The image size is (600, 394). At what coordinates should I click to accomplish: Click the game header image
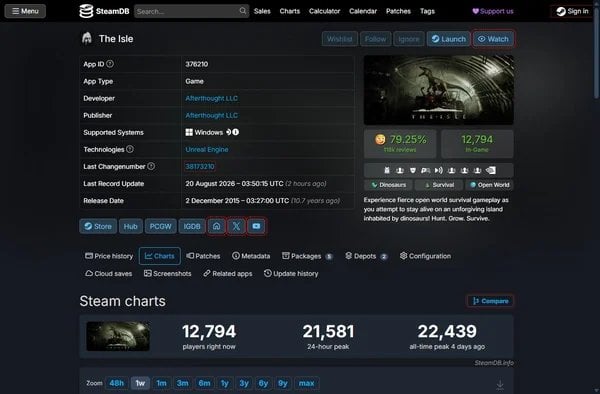[x=439, y=90]
